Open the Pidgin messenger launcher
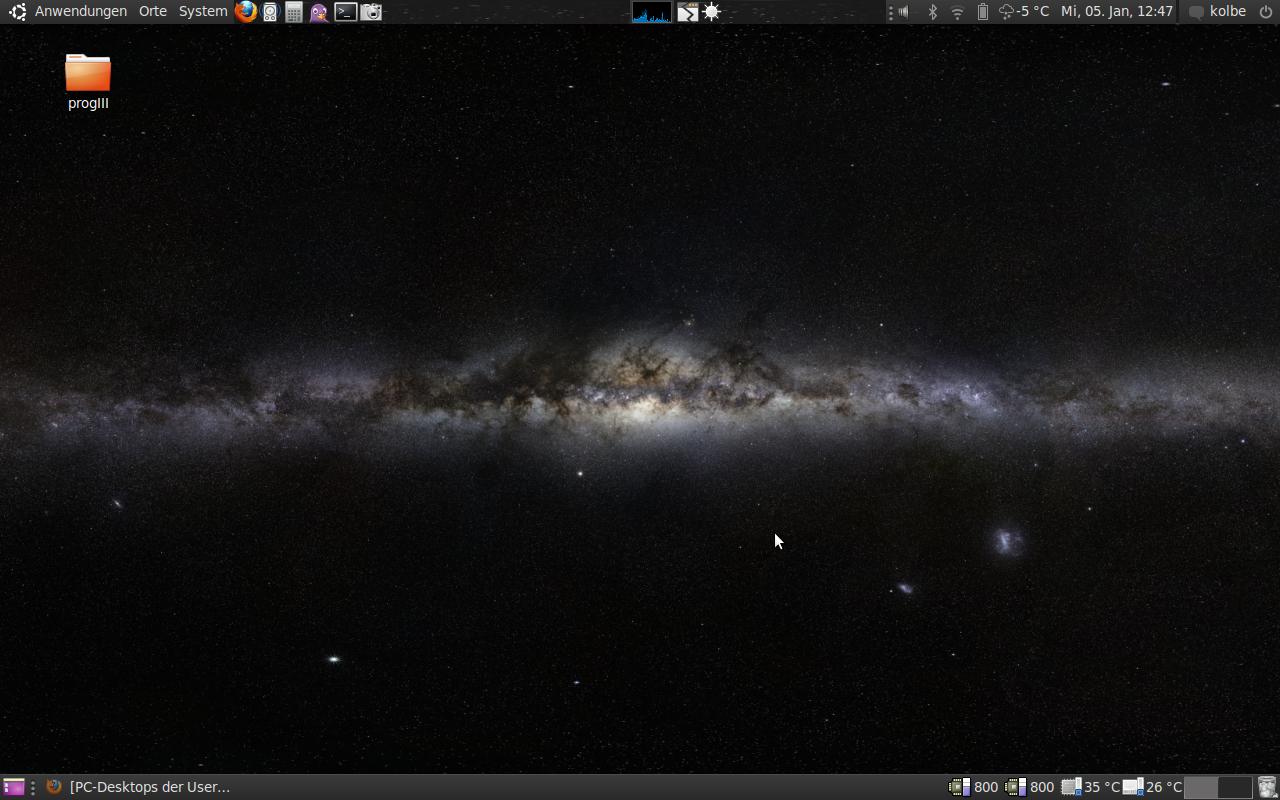 (319, 12)
